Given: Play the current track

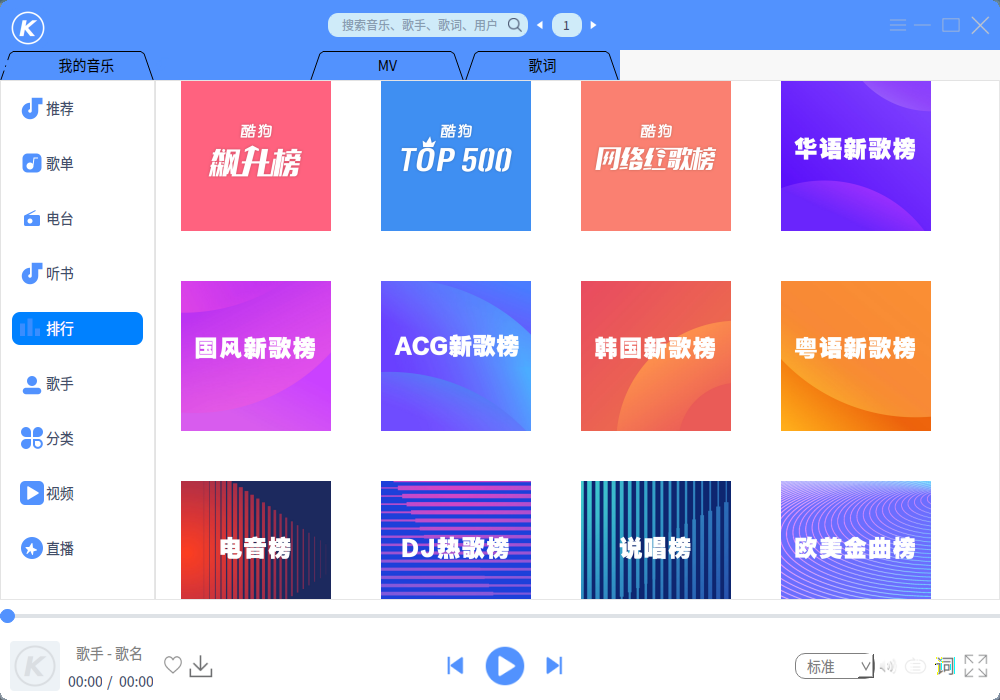Looking at the screenshot, I should (504, 666).
